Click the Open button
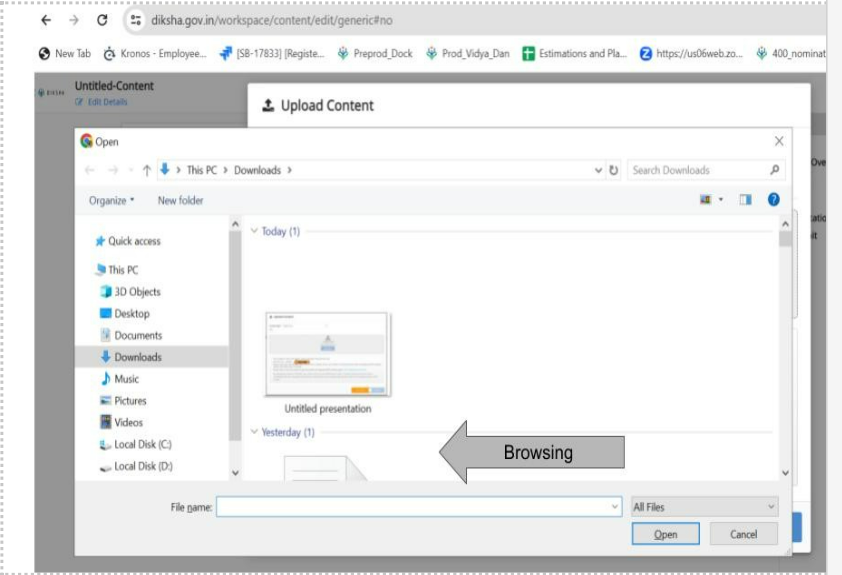This screenshot has height=575, width=842. tap(665, 534)
